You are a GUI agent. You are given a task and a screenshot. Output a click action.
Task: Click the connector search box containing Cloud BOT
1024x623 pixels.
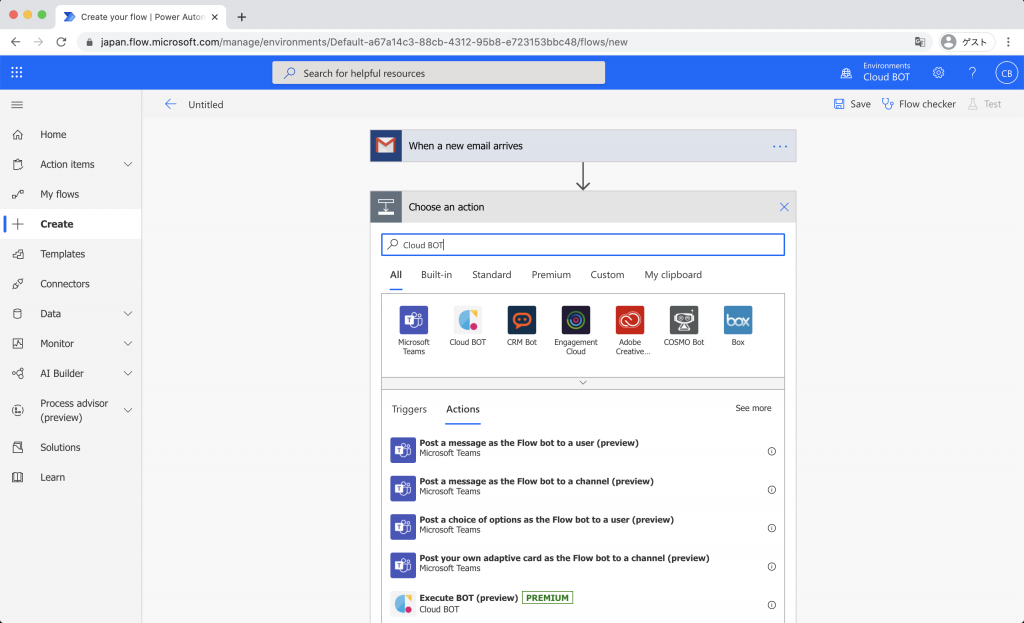point(583,245)
